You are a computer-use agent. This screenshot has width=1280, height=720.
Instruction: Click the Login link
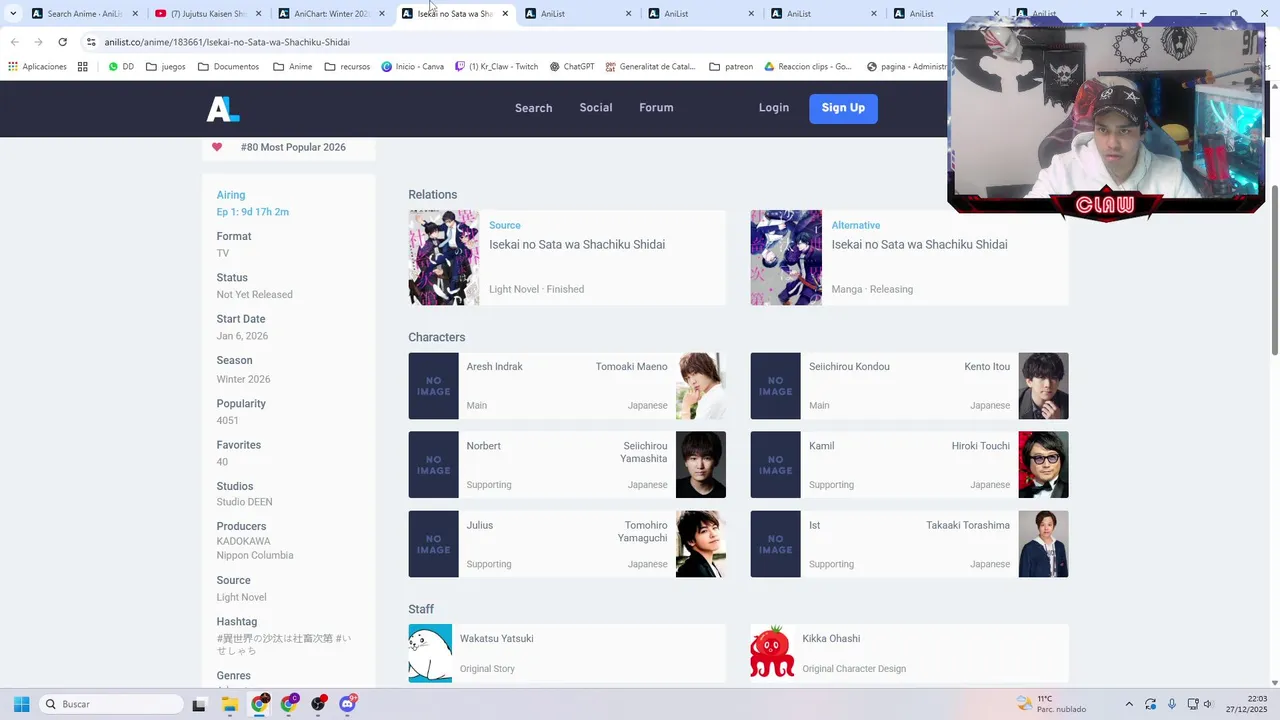[x=774, y=108]
